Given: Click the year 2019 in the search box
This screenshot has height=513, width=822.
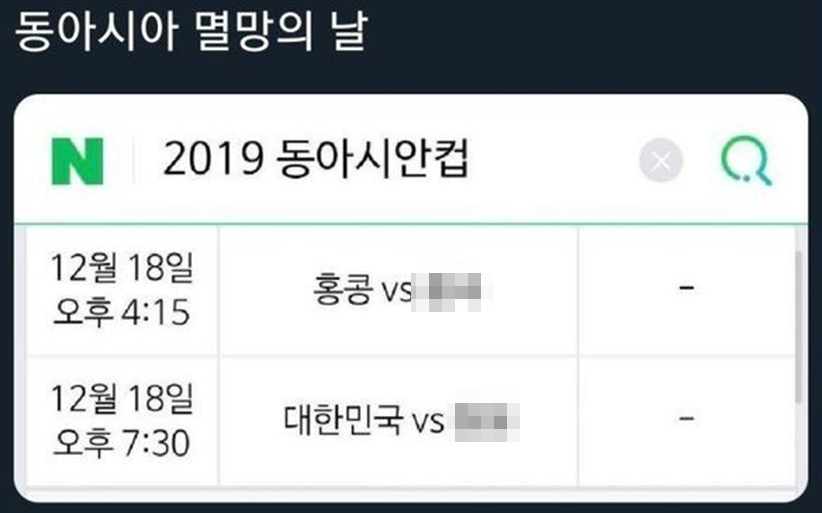Looking at the screenshot, I should (x=213, y=159).
